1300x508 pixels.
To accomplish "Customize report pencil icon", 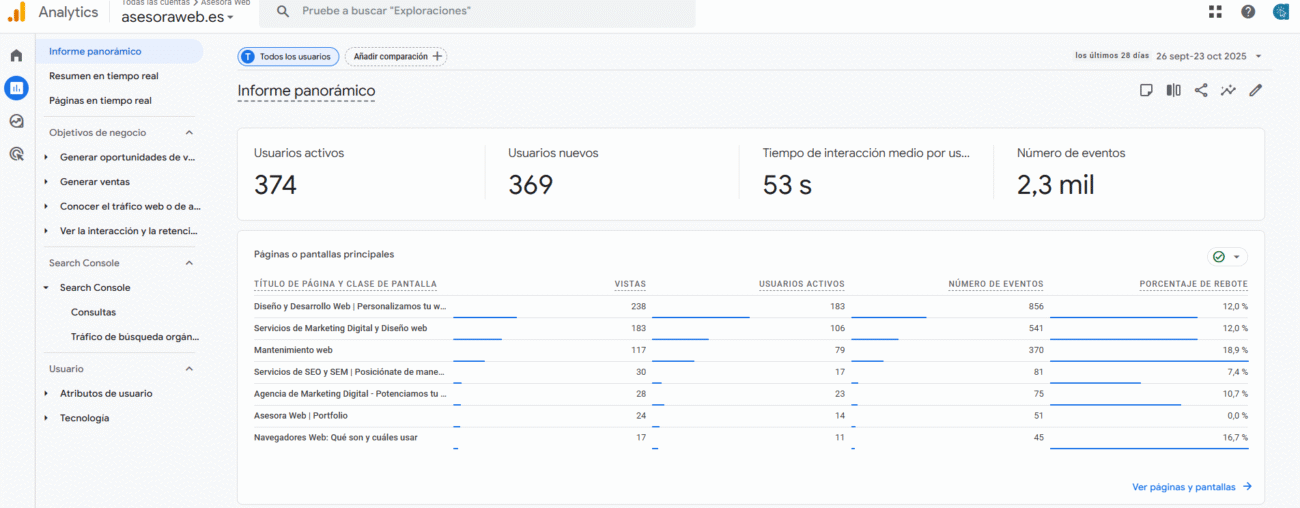I will pyautogui.click(x=1256, y=90).
